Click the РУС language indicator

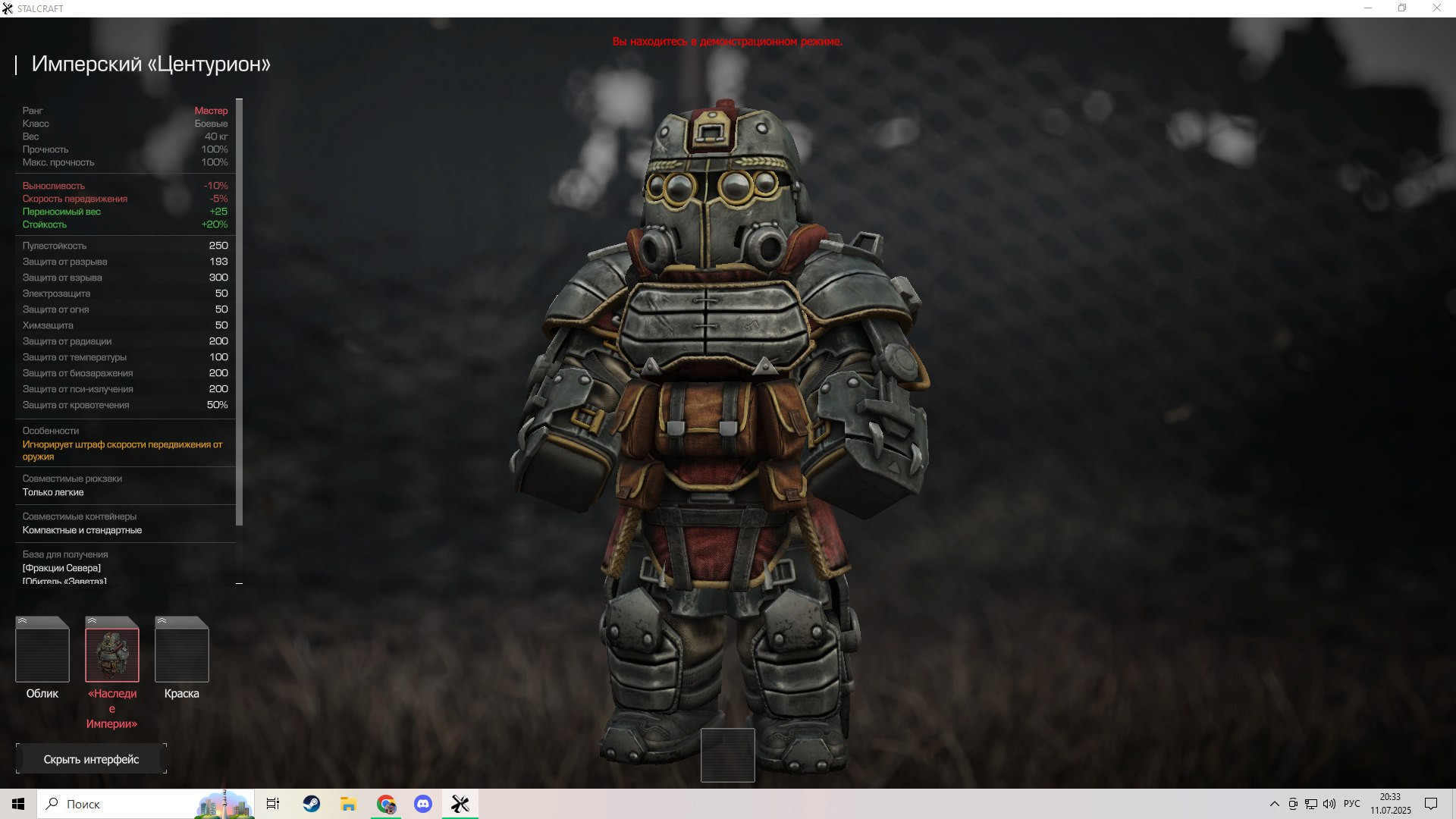tap(1352, 804)
